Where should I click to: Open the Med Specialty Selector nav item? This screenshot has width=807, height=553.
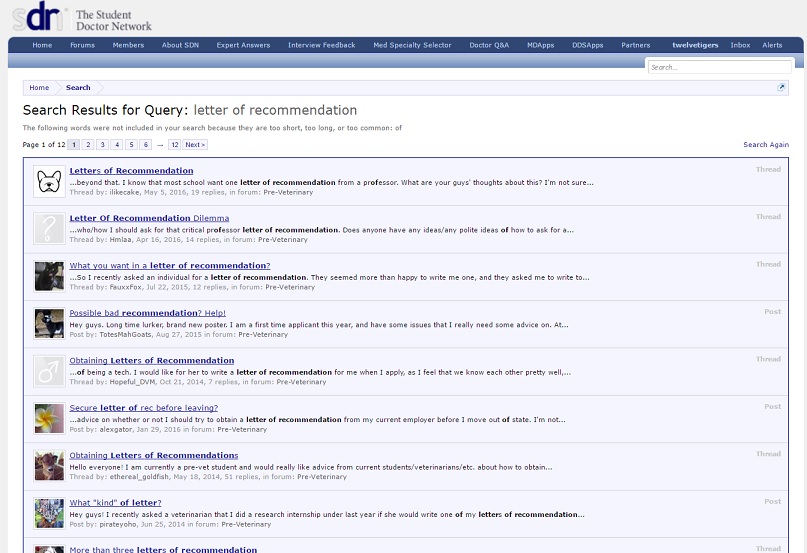[412, 45]
